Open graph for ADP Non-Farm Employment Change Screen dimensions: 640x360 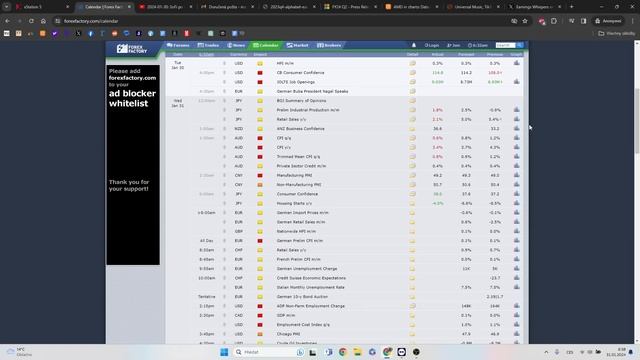click(517, 306)
